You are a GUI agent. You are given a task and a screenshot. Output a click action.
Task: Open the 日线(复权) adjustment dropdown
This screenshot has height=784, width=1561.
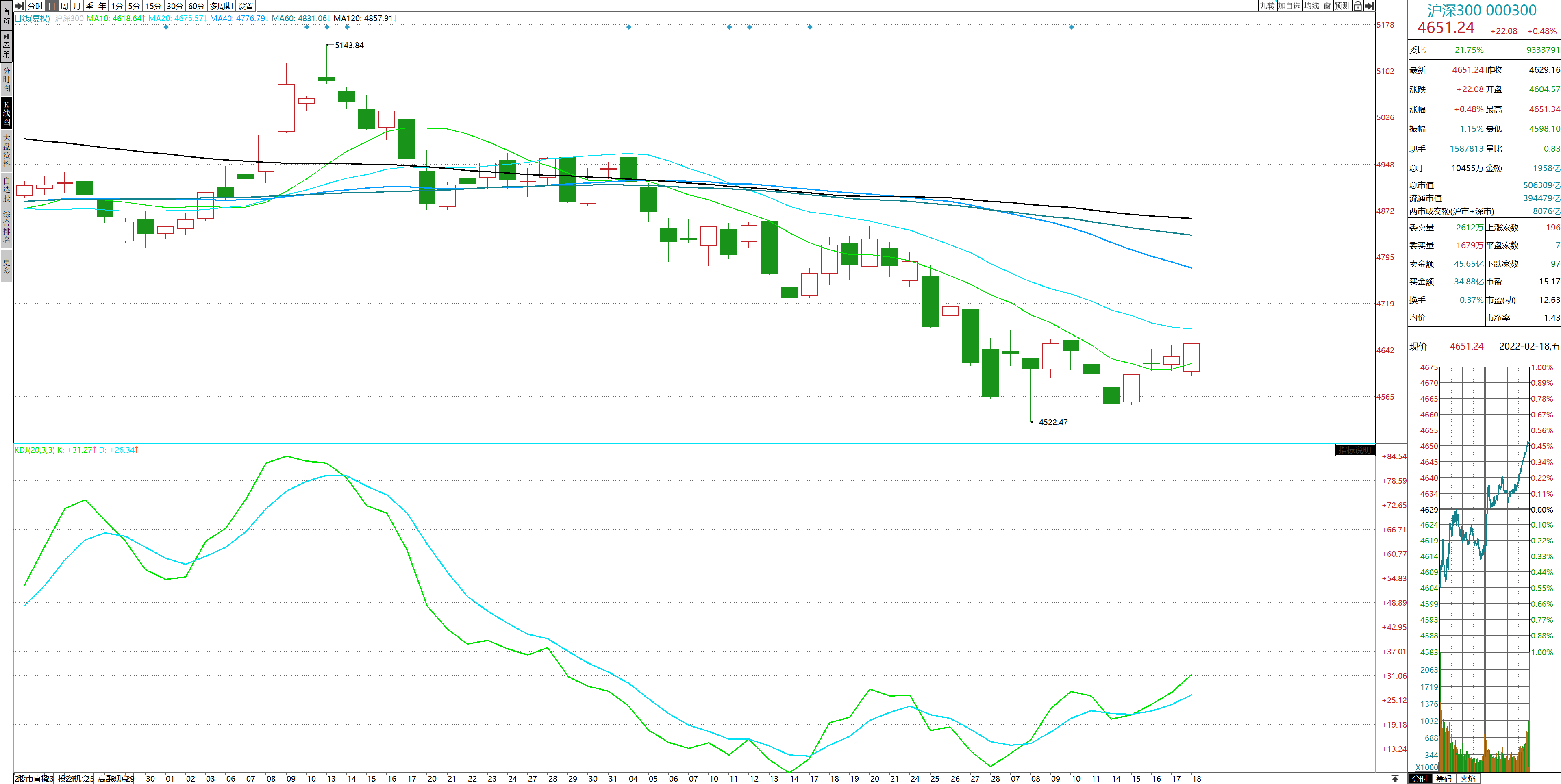[x=32, y=18]
